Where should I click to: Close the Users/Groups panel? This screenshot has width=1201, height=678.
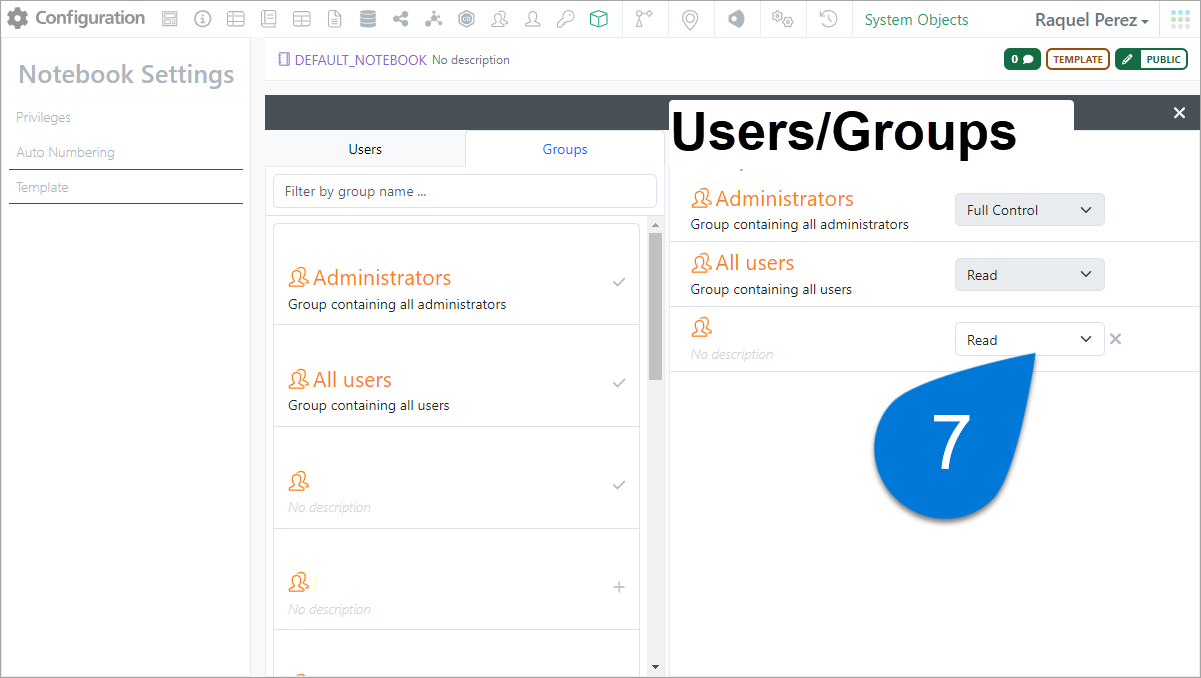(x=1180, y=113)
